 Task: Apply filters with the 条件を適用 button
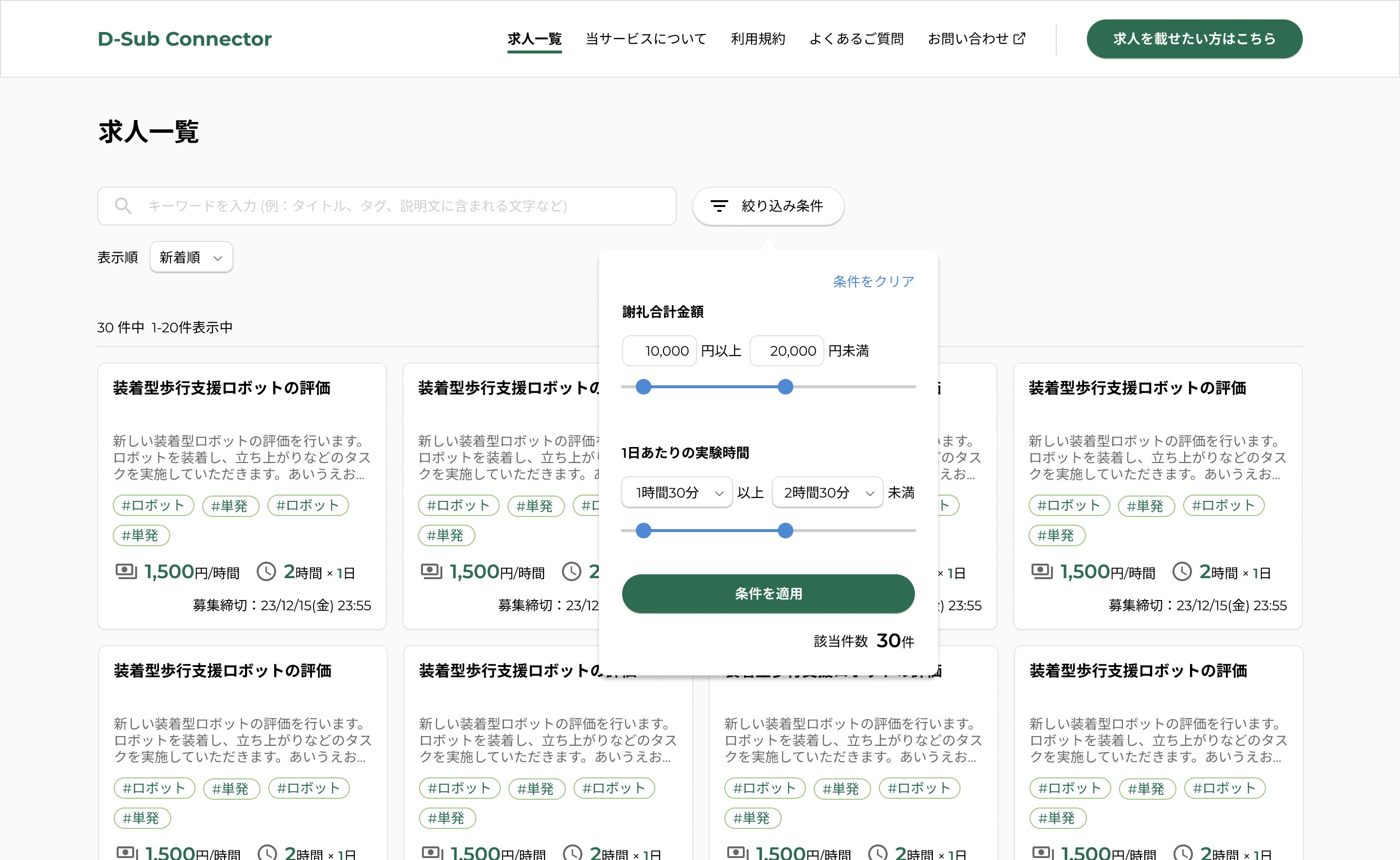point(768,593)
